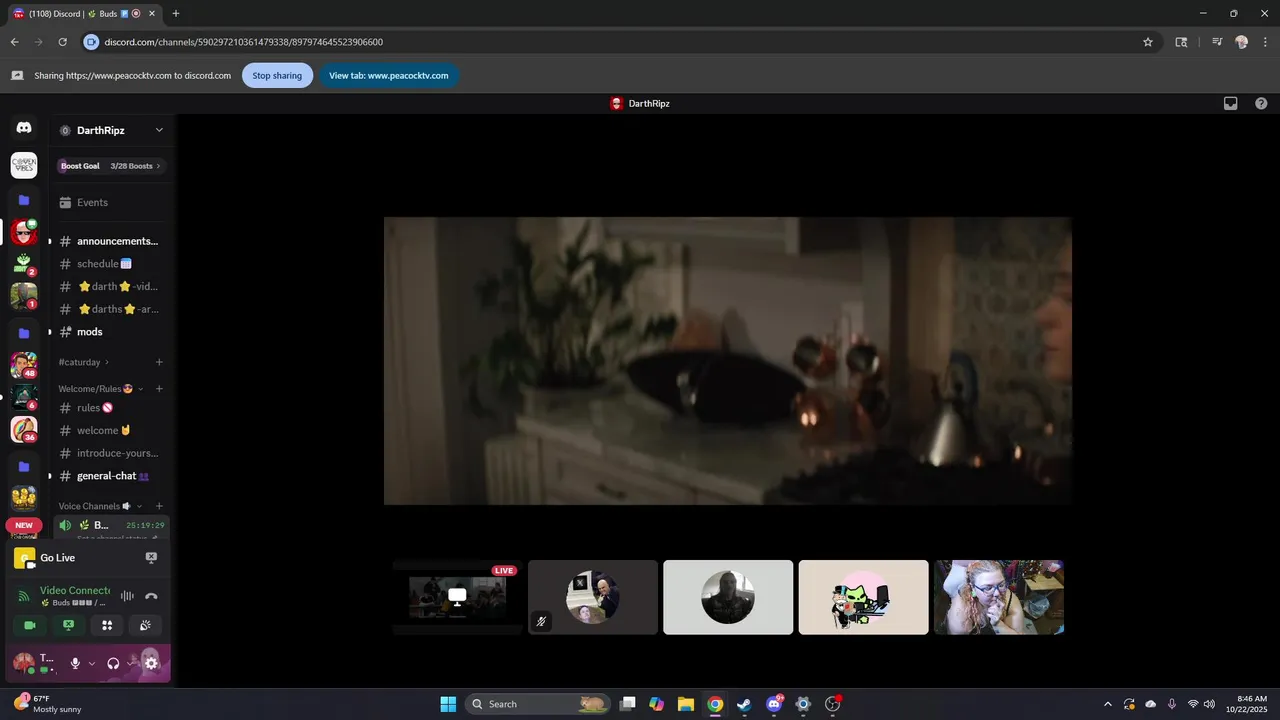Screen dimensions: 1280x720
Task: Open the soundboard button
Action: point(145,625)
